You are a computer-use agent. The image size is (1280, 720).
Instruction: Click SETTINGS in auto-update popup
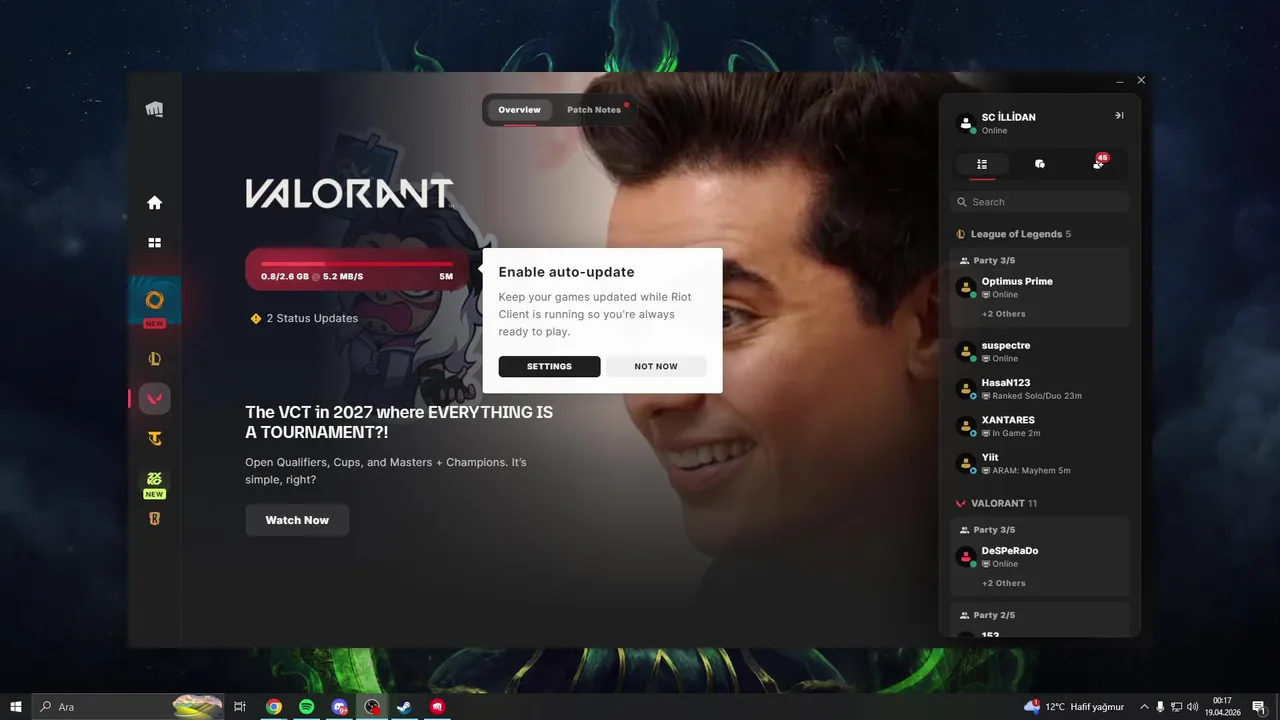click(549, 366)
